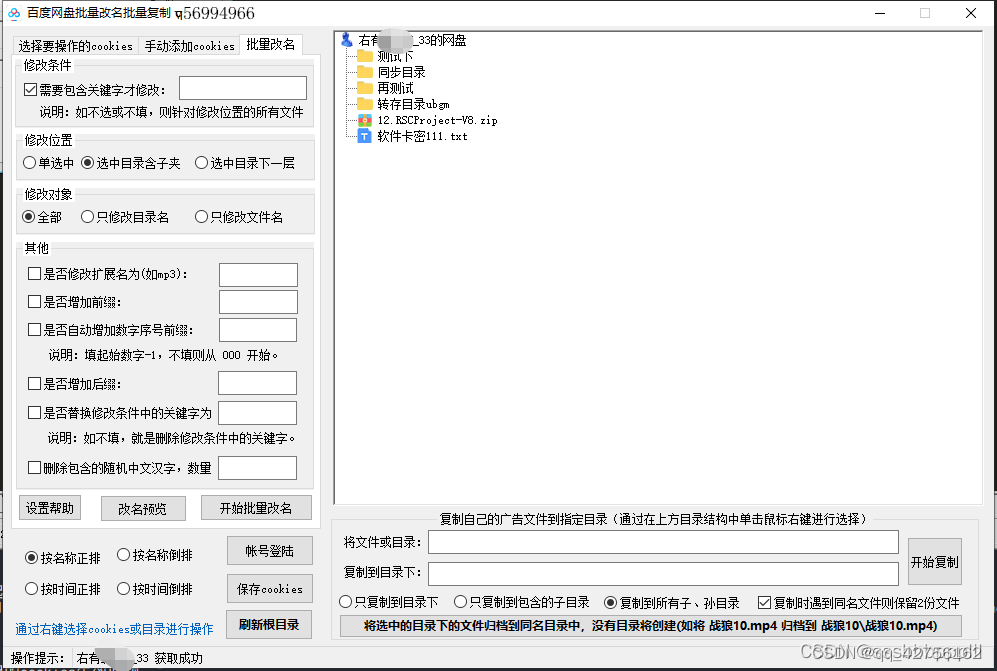
Task: Click the keyword input field for 修改条件
Action: (x=243, y=88)
